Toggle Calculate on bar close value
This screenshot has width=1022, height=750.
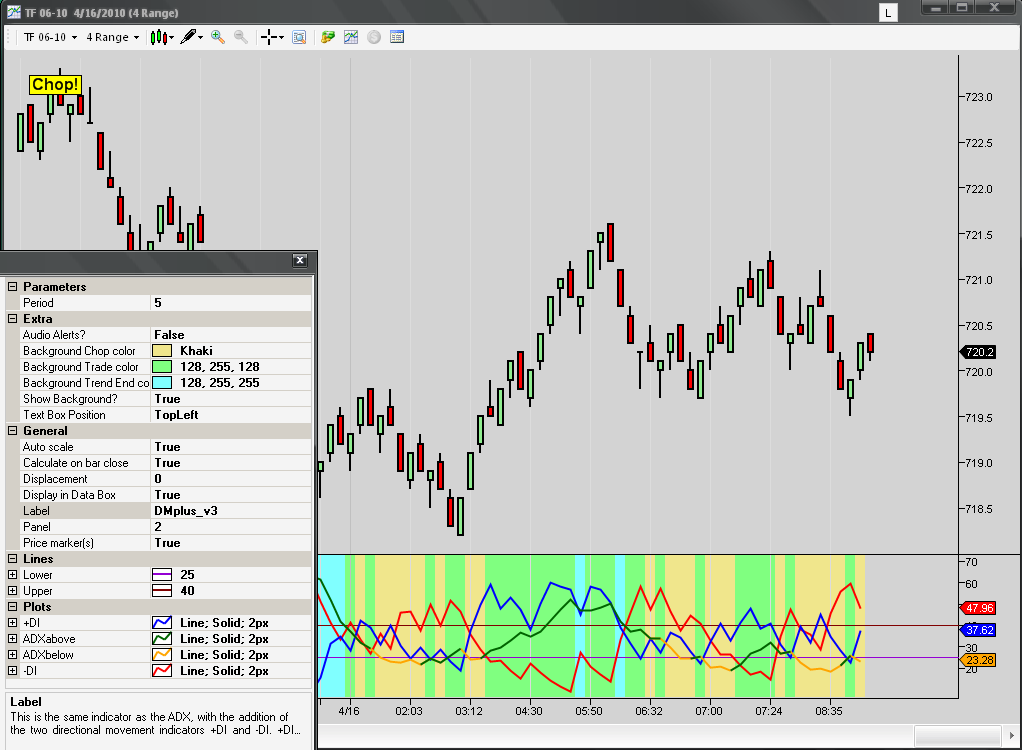(231, 463)
